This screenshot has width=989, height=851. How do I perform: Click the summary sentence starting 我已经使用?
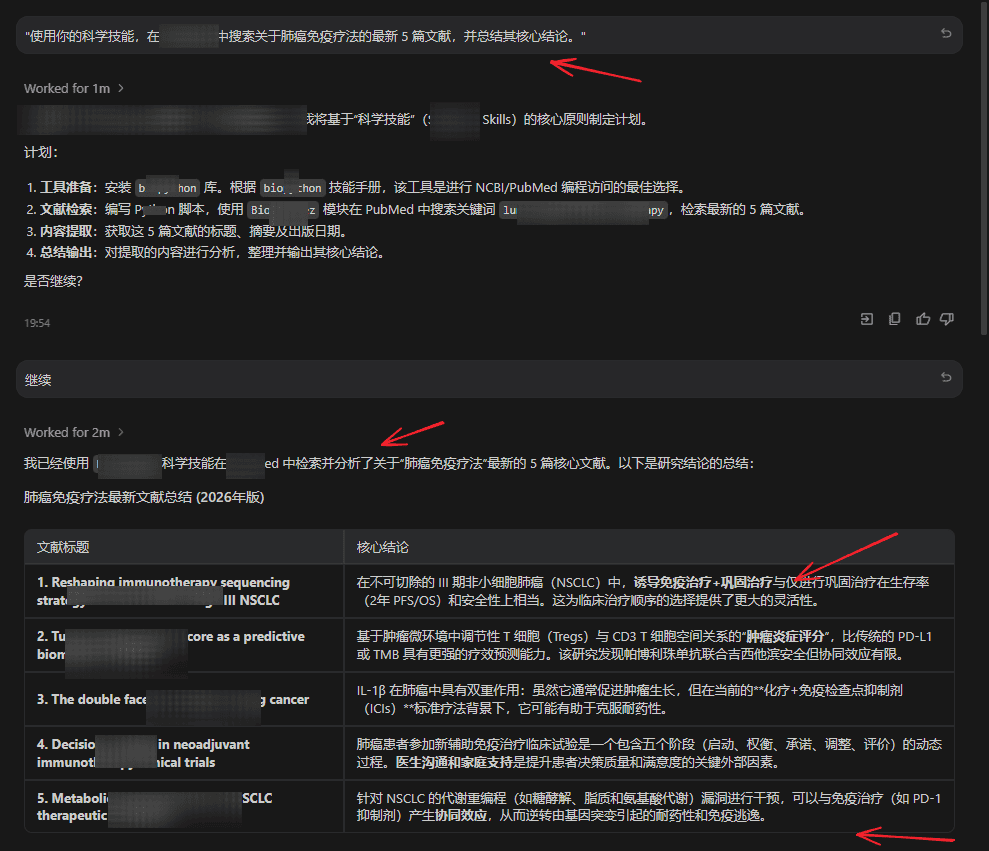point(389,463)
